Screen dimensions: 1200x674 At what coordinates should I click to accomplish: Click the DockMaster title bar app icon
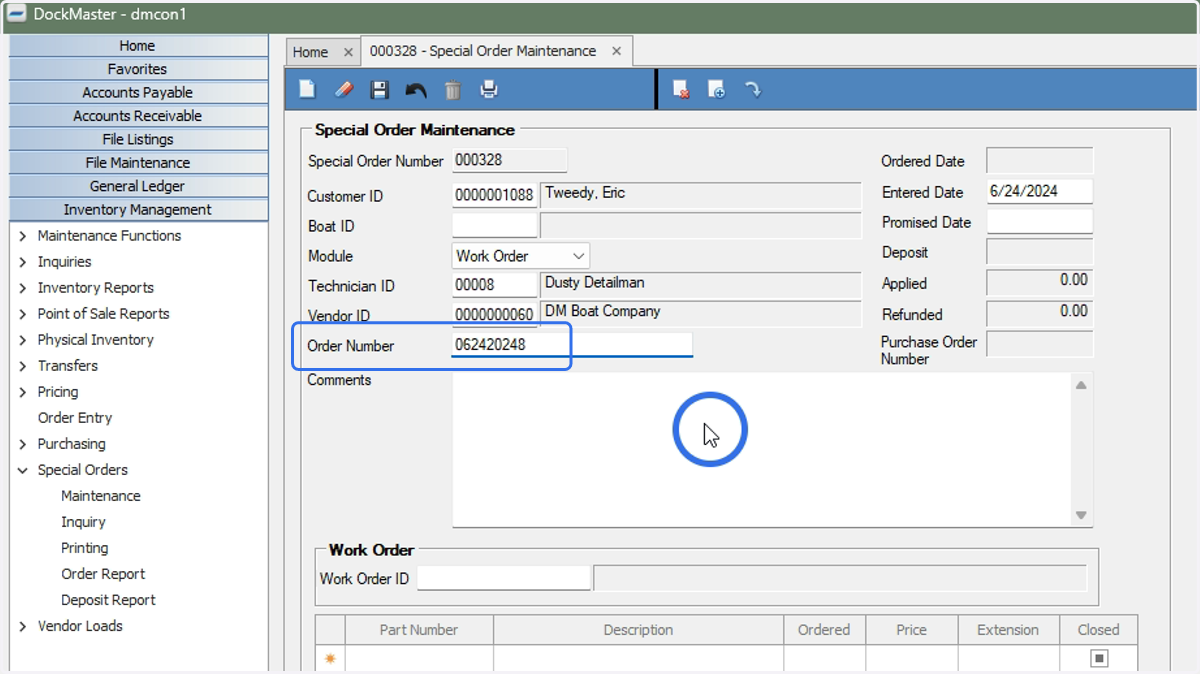[x=16, y=15]
